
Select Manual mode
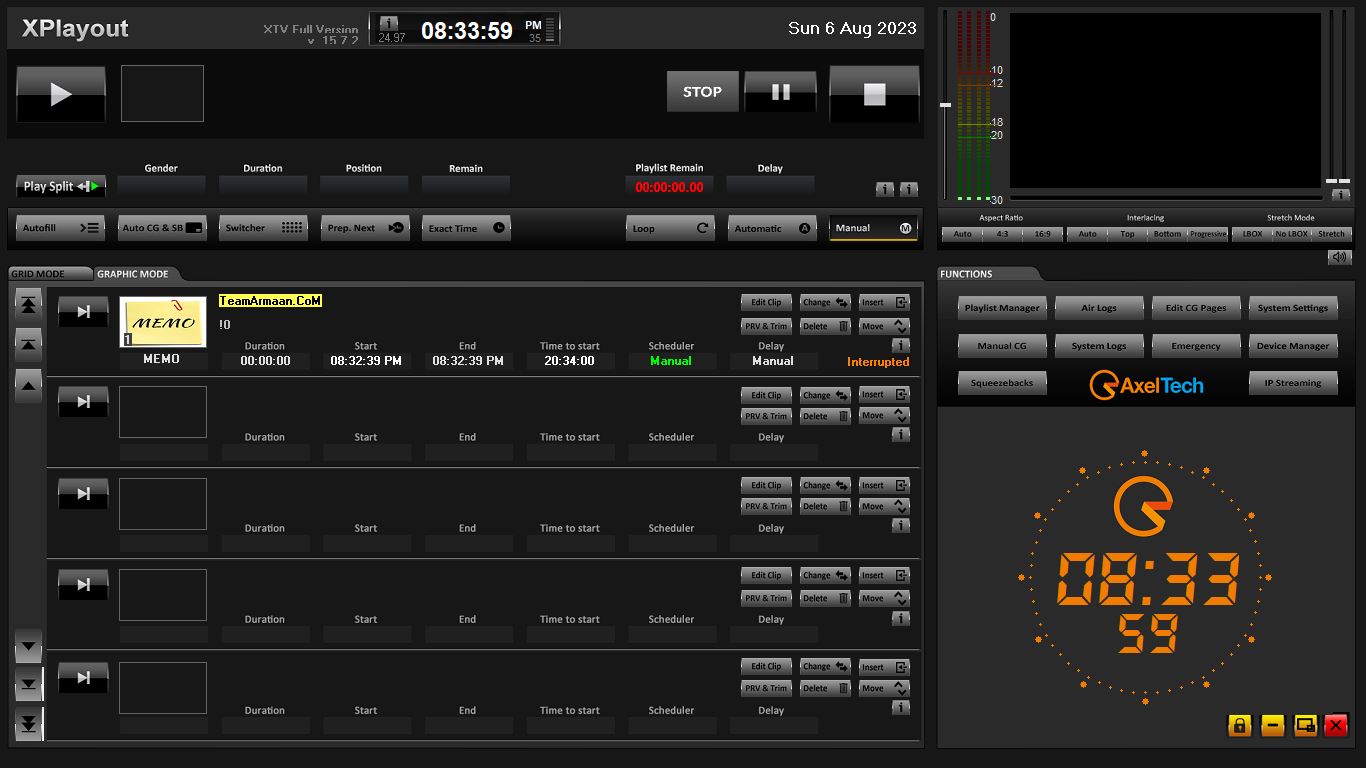pos(873,228)
